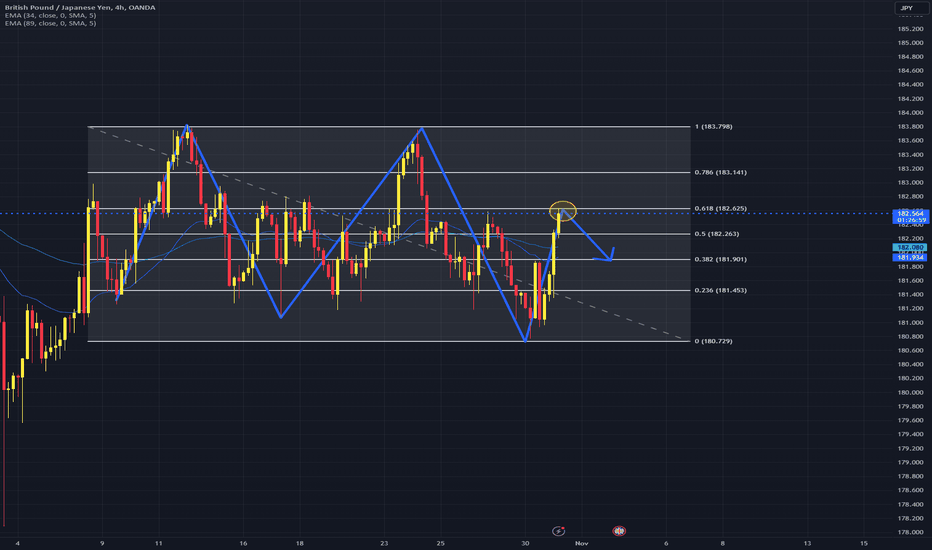Click the Fib label 0.236 (181.453)

(720, 290)
